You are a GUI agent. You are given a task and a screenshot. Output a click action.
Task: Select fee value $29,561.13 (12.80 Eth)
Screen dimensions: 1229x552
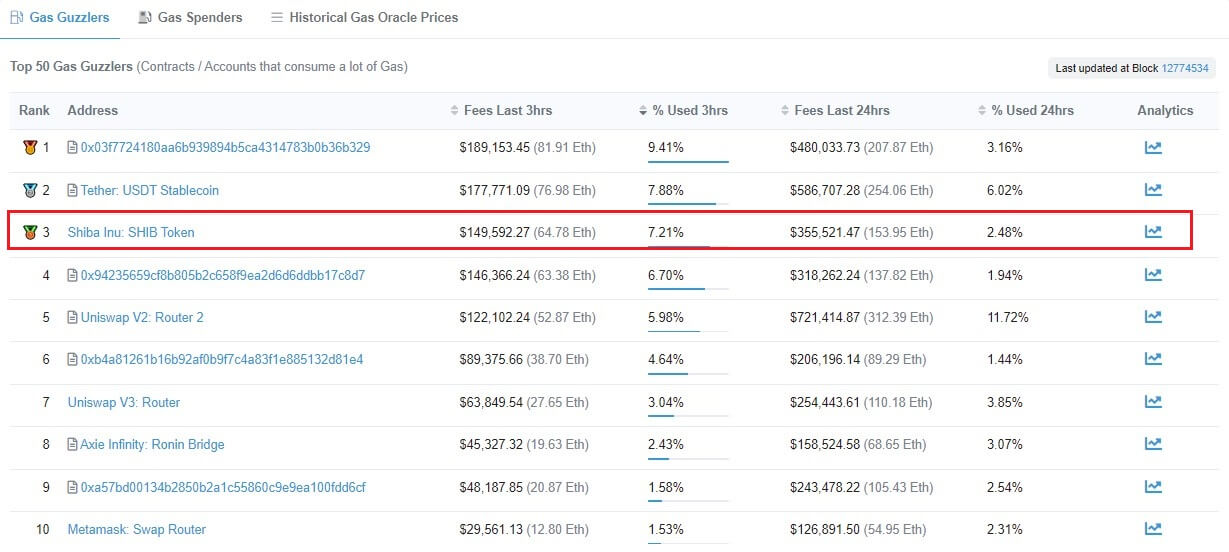(x=524, y=529)
